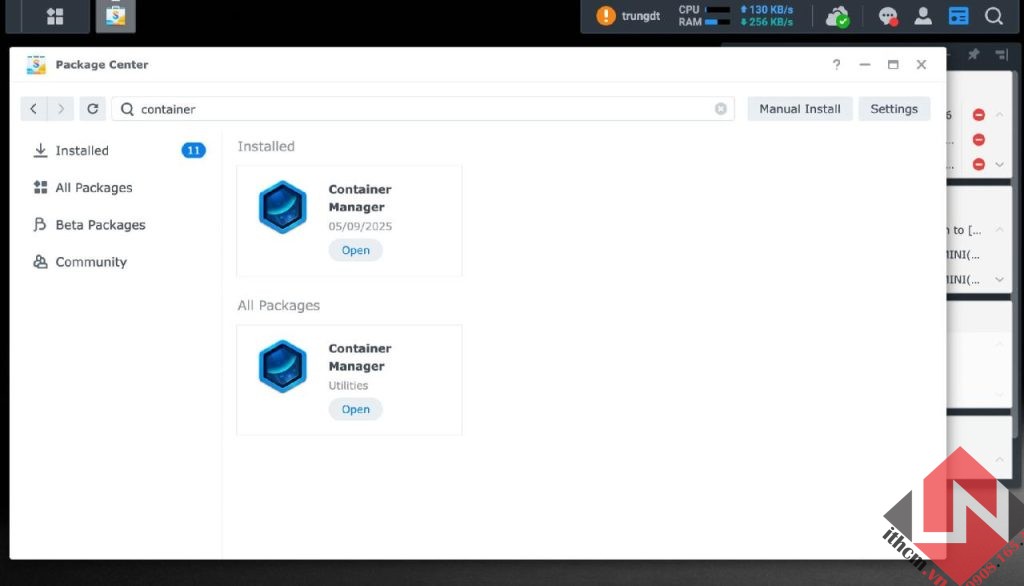The width and height of the screenshot is (1024, 586).
Task: Click the Manual Install button
Action: click(x=799, y=108)
